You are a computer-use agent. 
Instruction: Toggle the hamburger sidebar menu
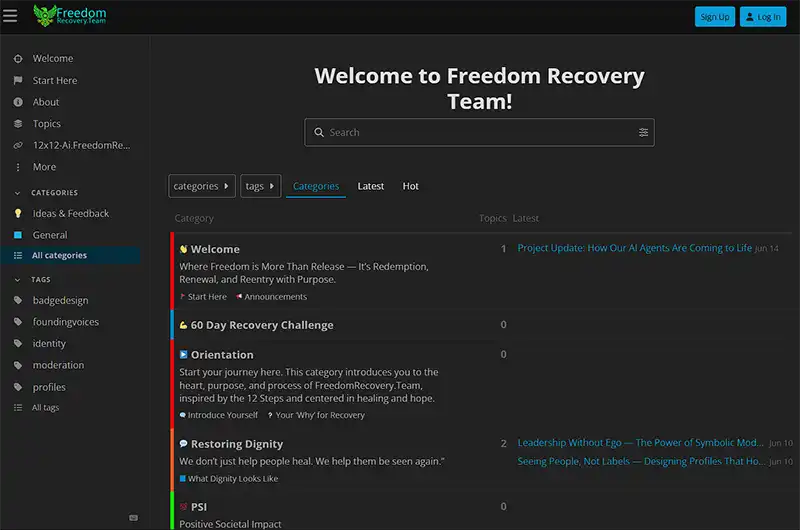coord(11,16)
